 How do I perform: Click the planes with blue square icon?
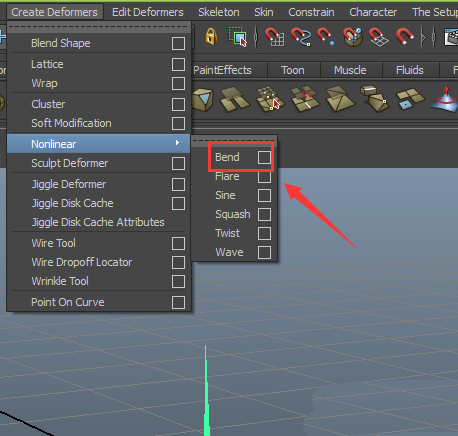(410, 99)
